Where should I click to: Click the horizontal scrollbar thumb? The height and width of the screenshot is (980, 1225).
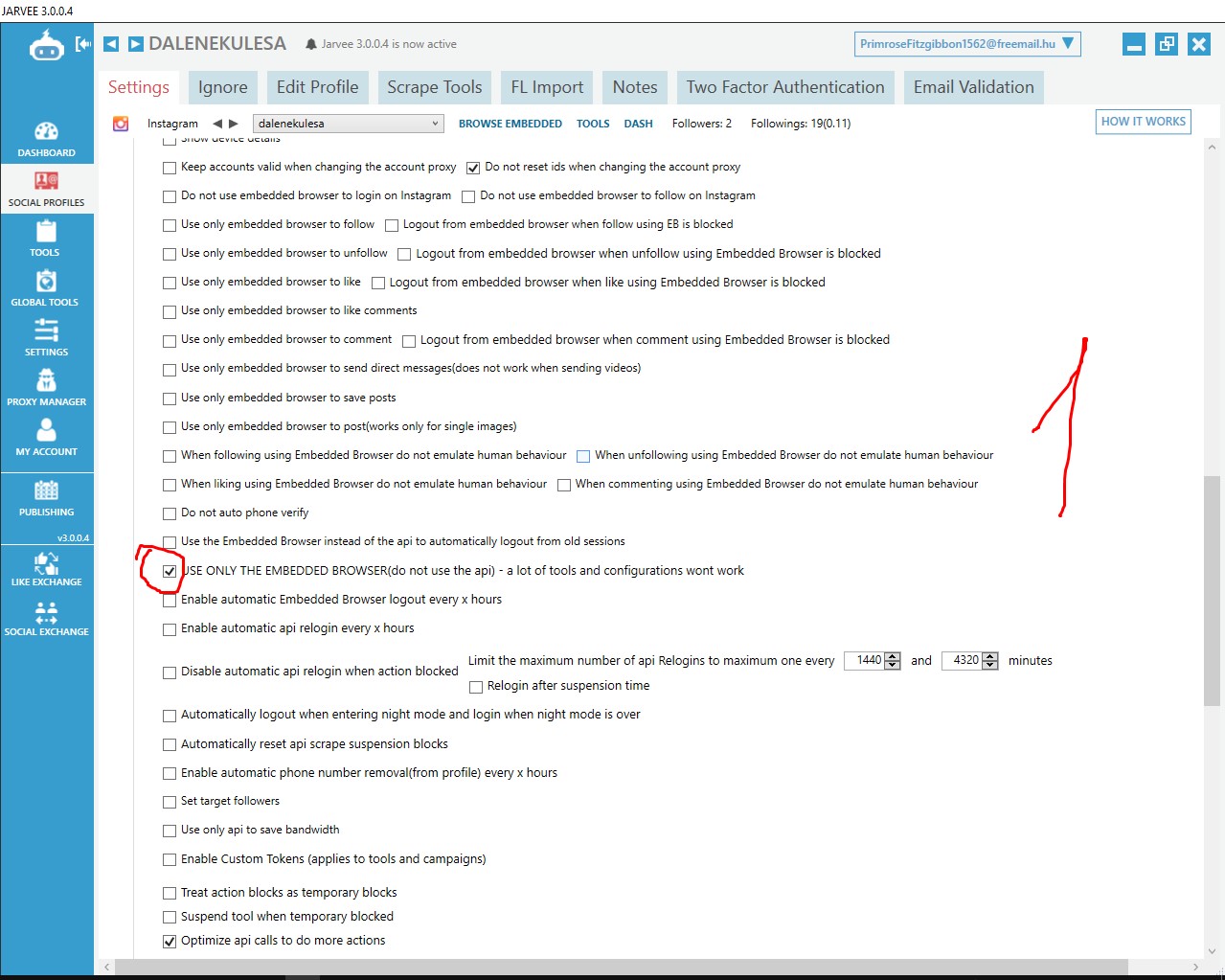pyautogui.click(x=621, y=967)
